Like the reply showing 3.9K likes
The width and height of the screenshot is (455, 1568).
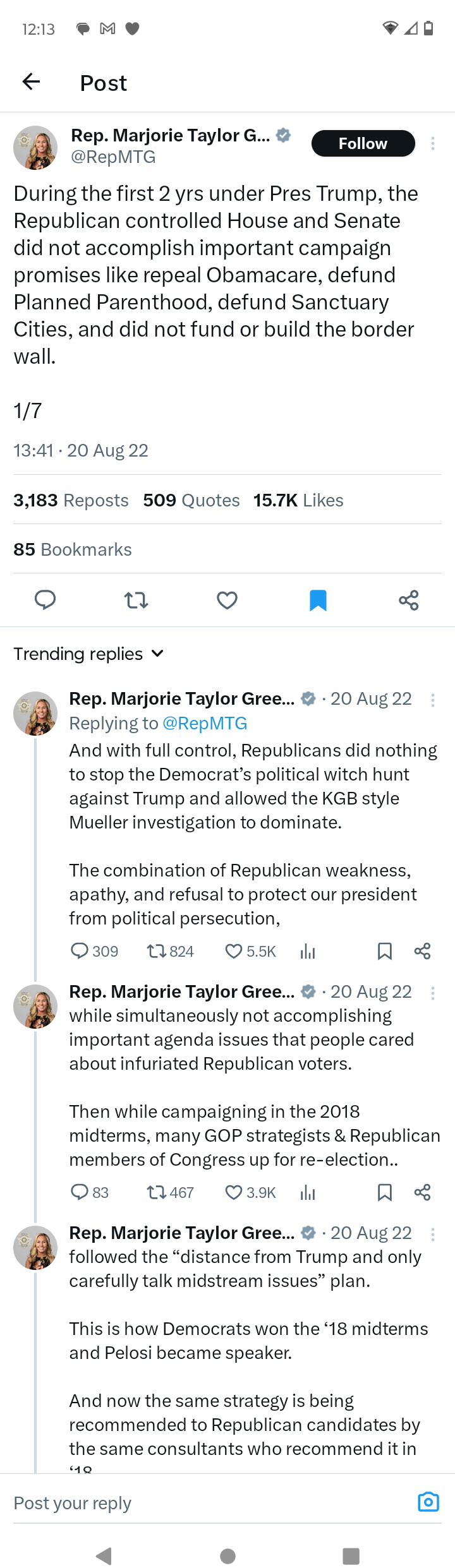[234, 1192]
